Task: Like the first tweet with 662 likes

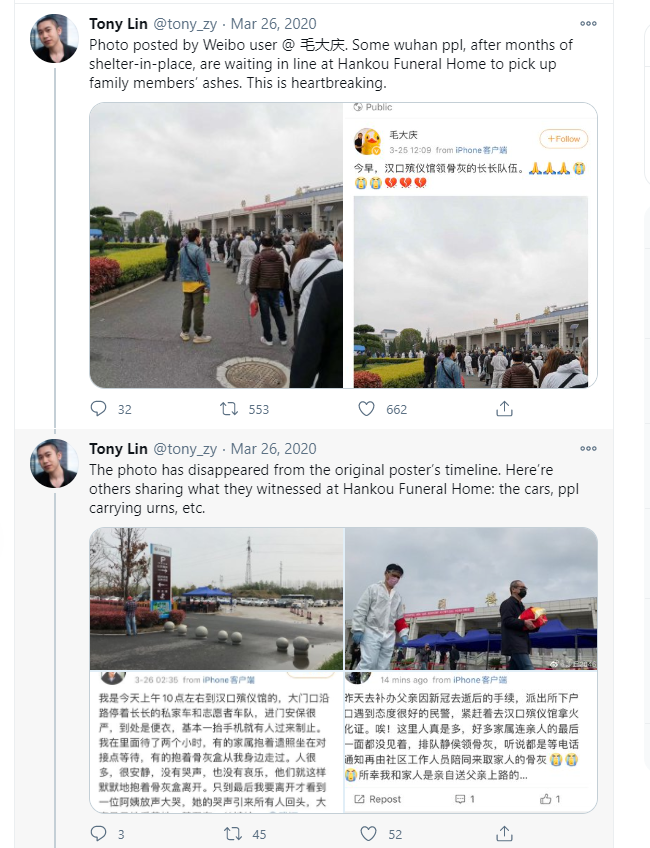Action: (x=367, y=408)
